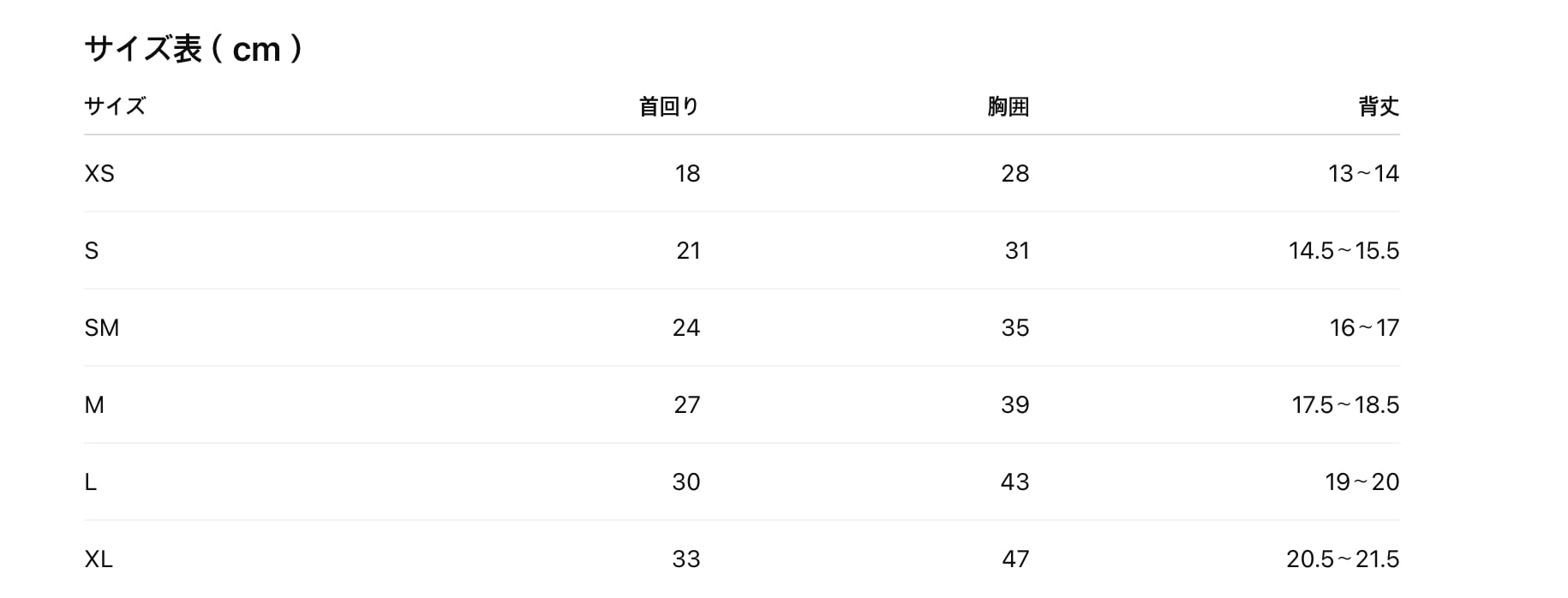Click back length 20.5～21.5 for XL
Screen dimensions: 1568x598
(1343, 559)
